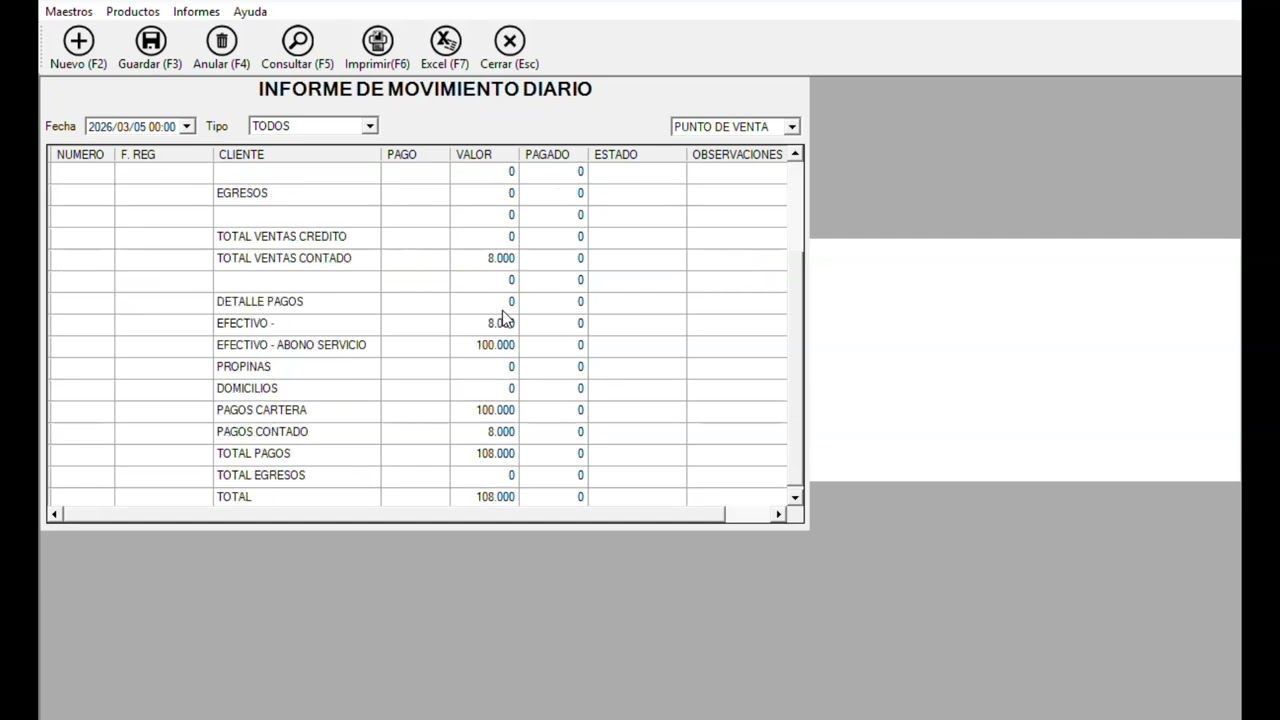The height and width of the screenshot is (720, 1280).
Task: Select the EFECTIVO - ABONO SERVICIO row
Action: pyautogui.click(x=417, y=345)
